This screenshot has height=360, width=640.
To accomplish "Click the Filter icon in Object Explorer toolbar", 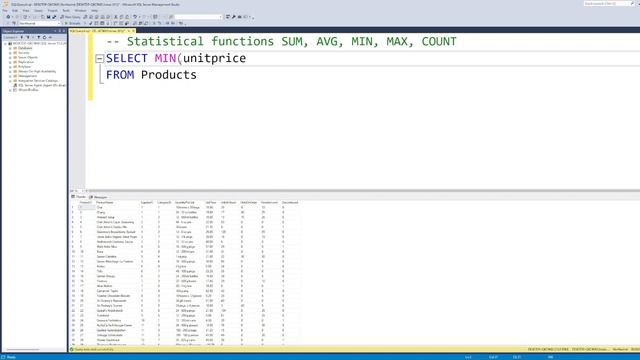I will [x=39, y=37].
